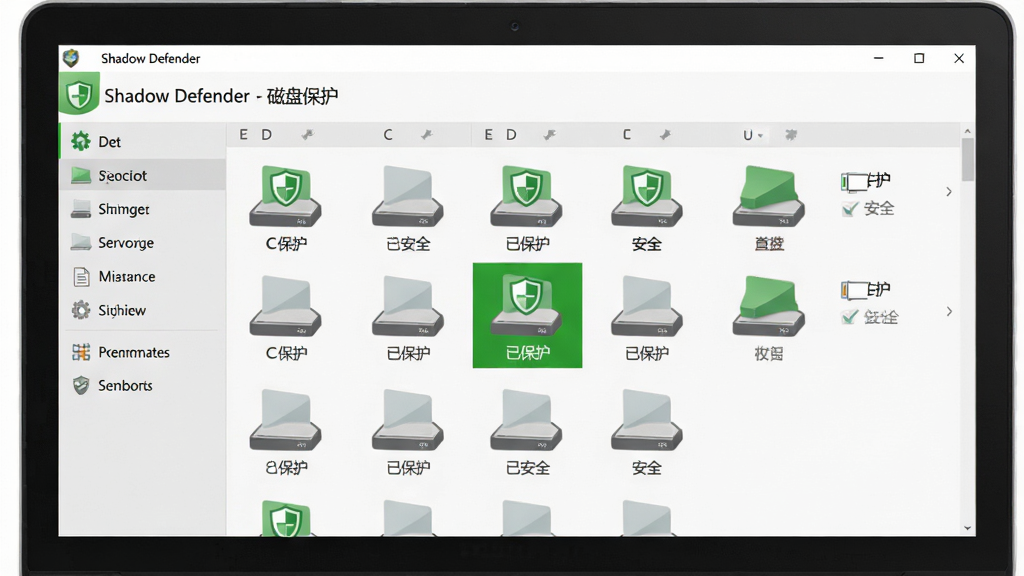Expand the chevron beside the orange 护 switch
The image size is (1024, 576).
point(949,312)
